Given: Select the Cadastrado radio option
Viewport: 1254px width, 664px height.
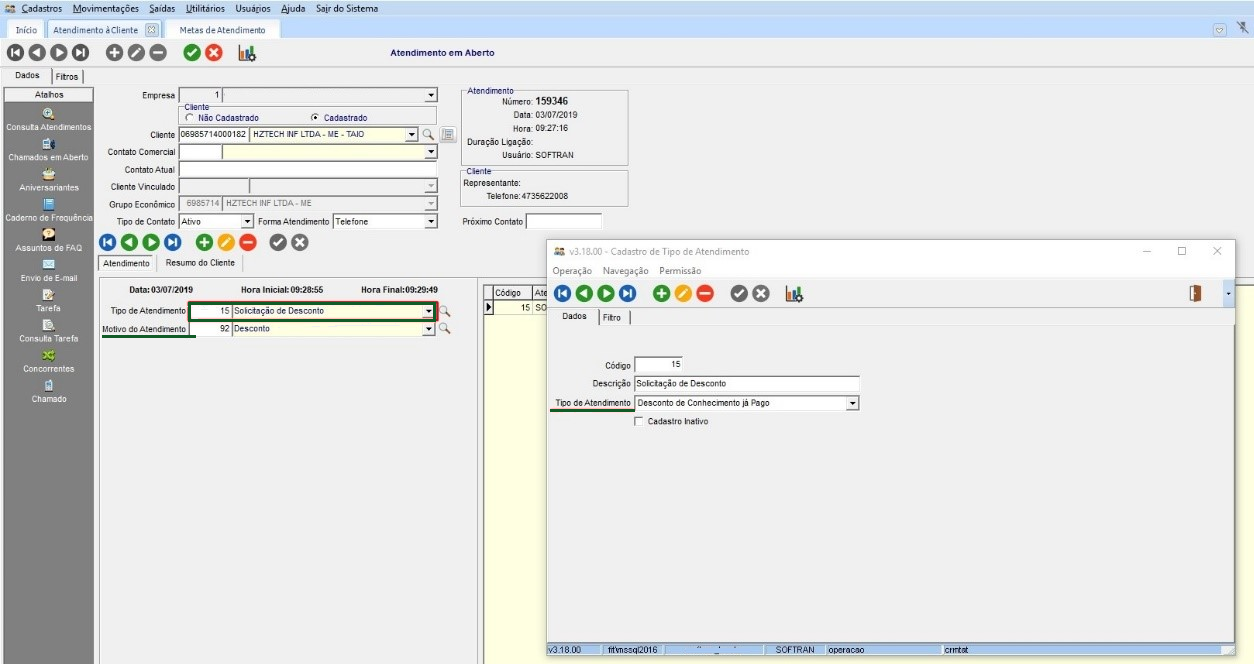Looking at the screenshot, I should tap(315, 118).
